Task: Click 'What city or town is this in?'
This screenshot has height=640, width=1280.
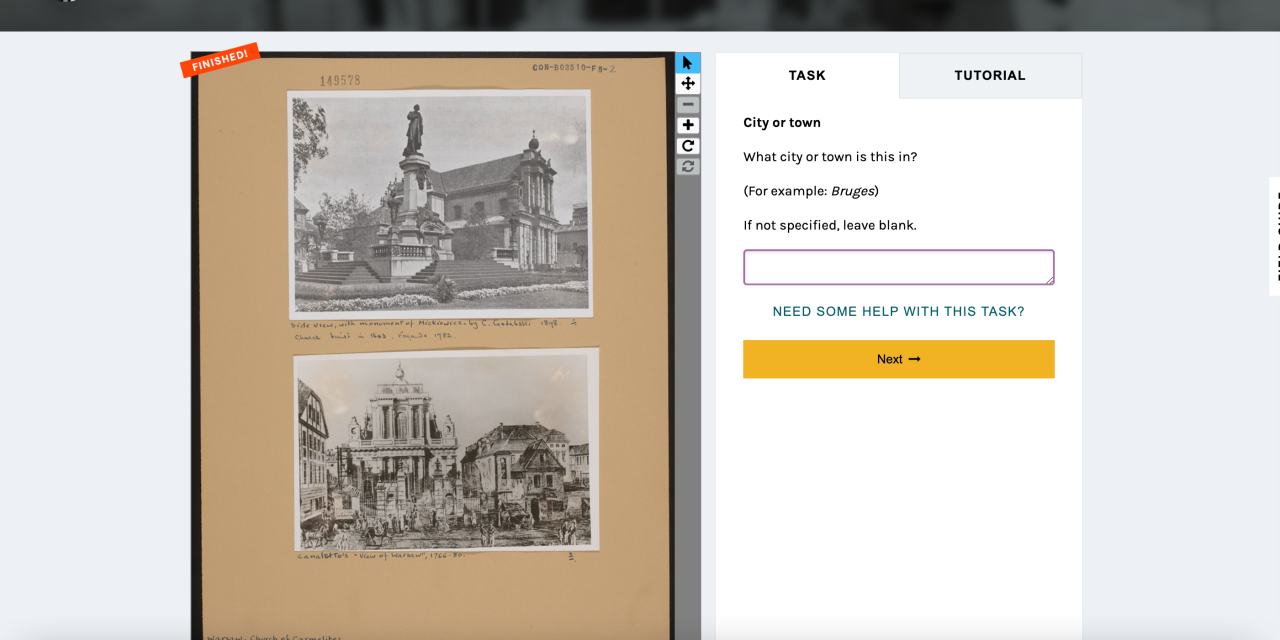Action: coord(830,157)
